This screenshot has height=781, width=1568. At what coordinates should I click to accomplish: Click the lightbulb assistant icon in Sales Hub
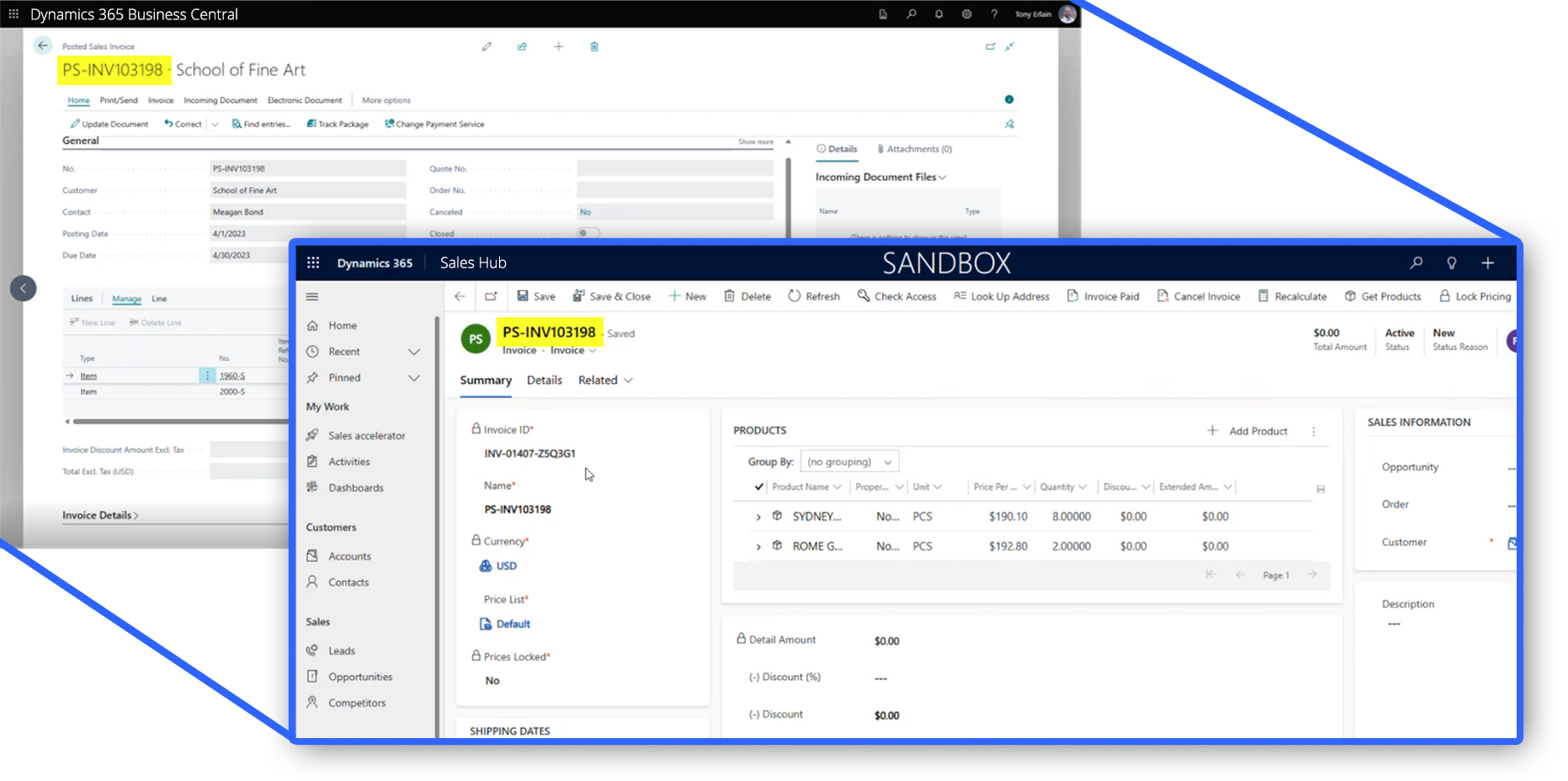click(1452, 263)
